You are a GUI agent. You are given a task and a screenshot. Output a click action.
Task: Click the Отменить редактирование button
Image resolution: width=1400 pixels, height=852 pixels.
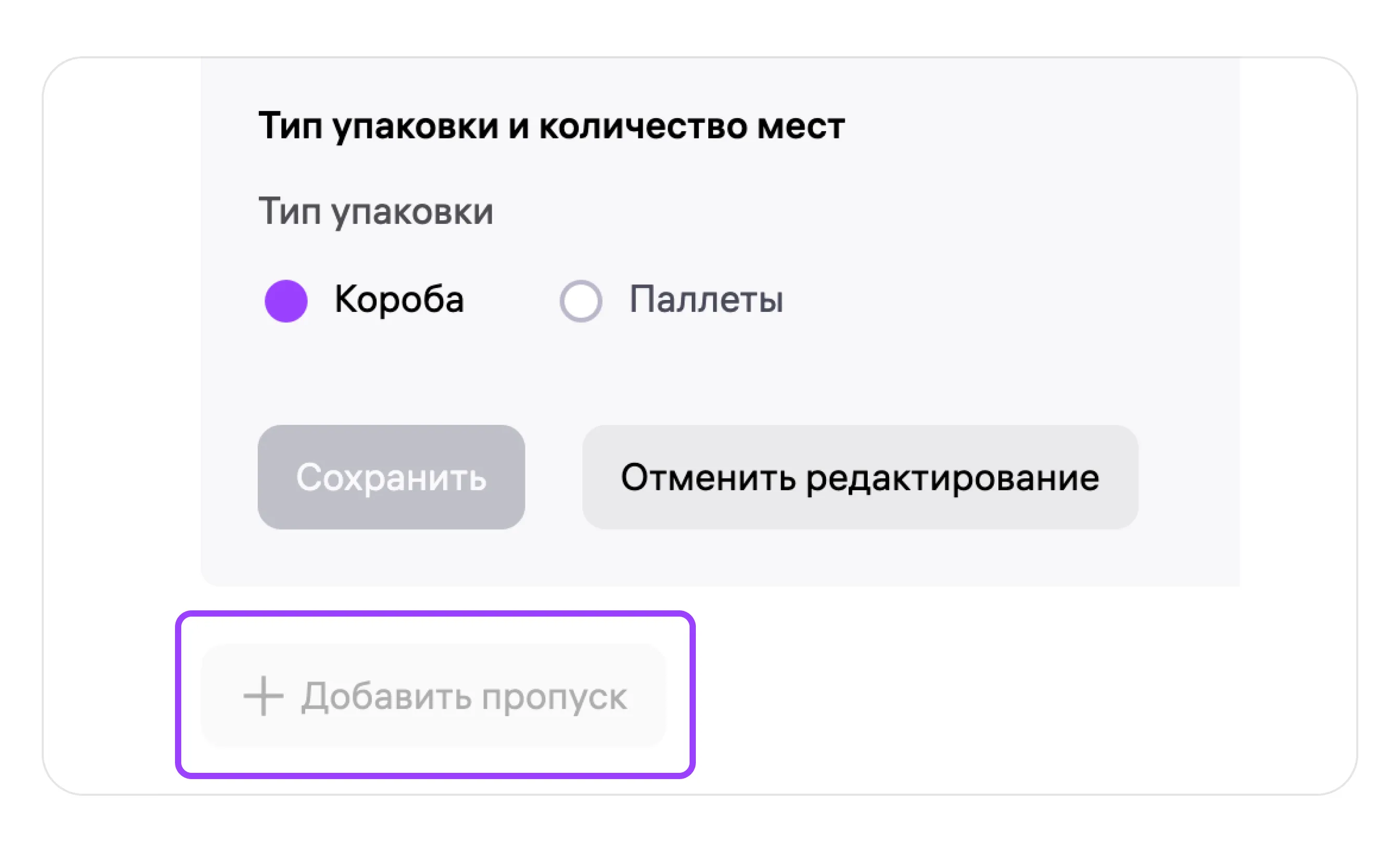[x=860, y=477]
